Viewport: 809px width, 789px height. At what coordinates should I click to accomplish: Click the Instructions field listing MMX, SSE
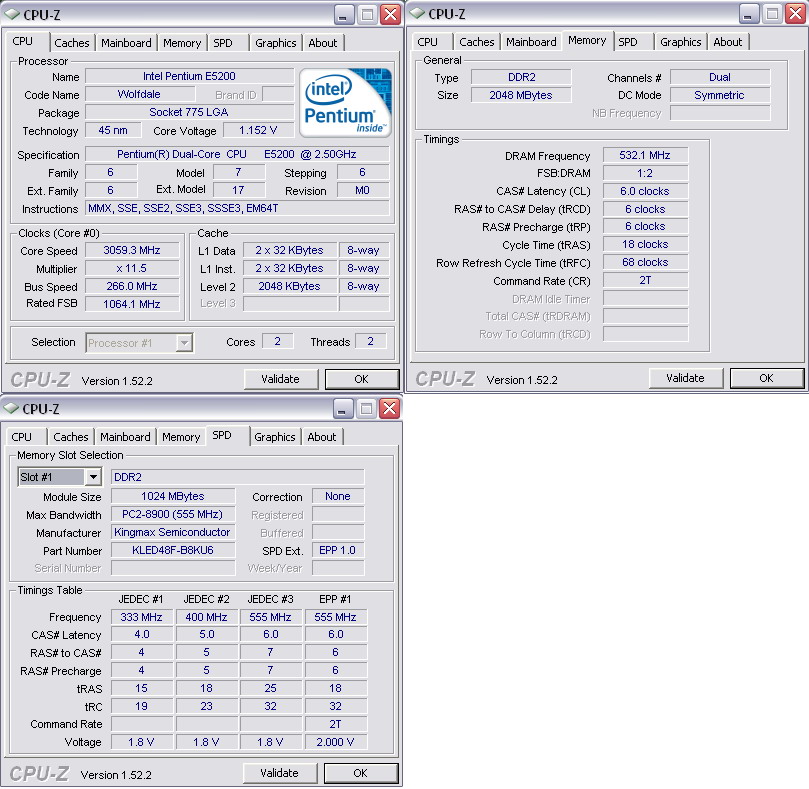(x=237, y=208)
